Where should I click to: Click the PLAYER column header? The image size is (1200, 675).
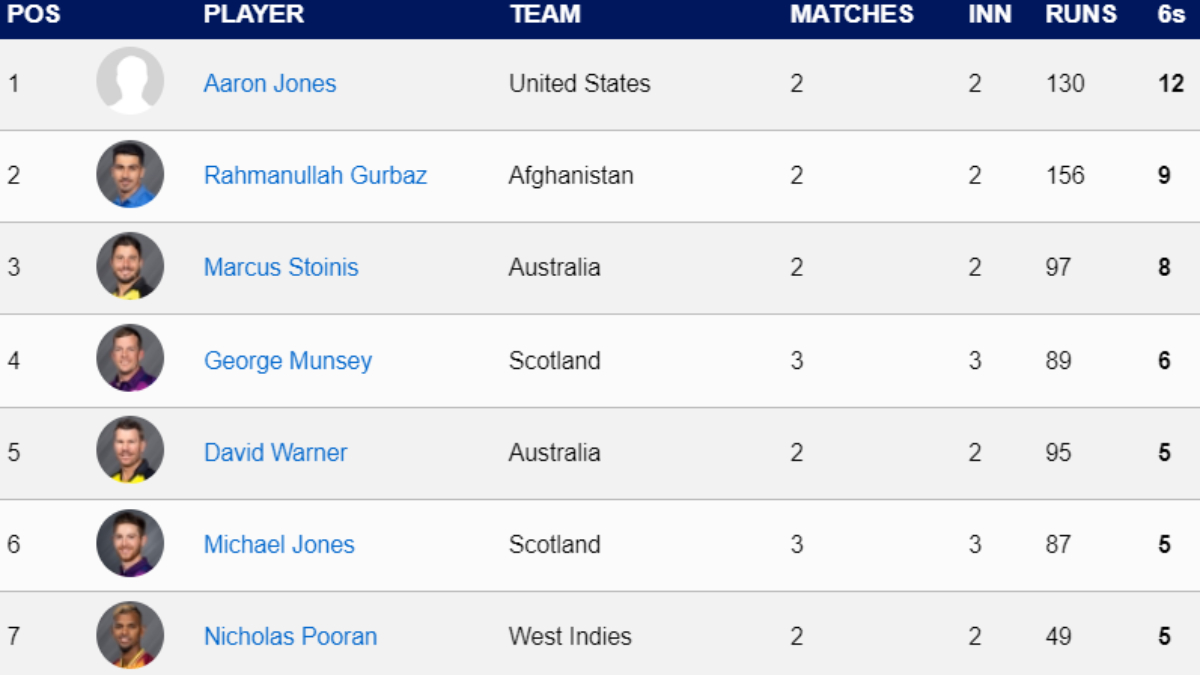point(254,14)
